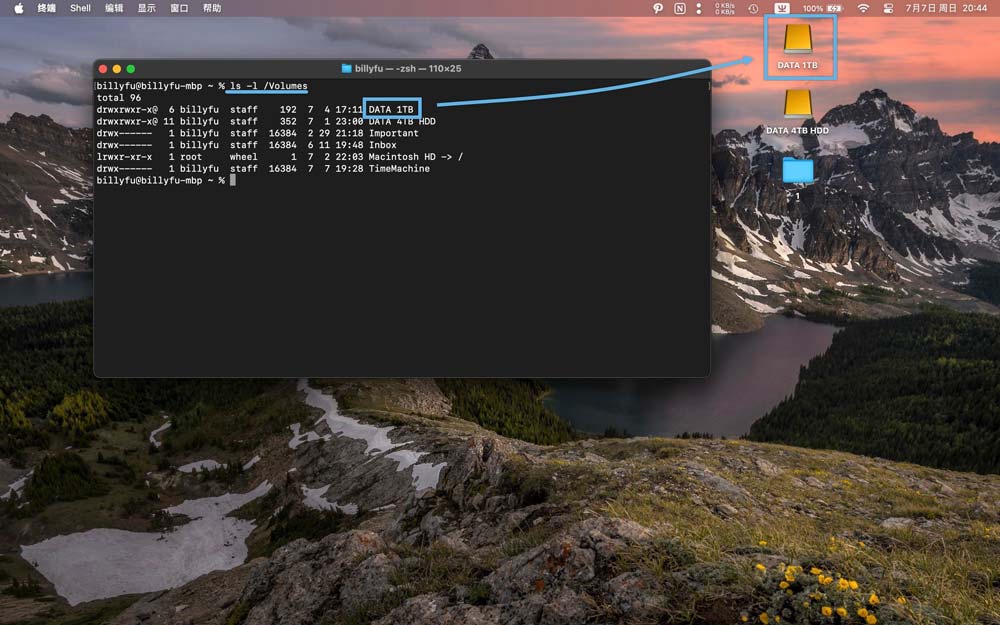Open the blue folder on the desktop
This screenshot has height=625, width=1000.
click(798, 169)
